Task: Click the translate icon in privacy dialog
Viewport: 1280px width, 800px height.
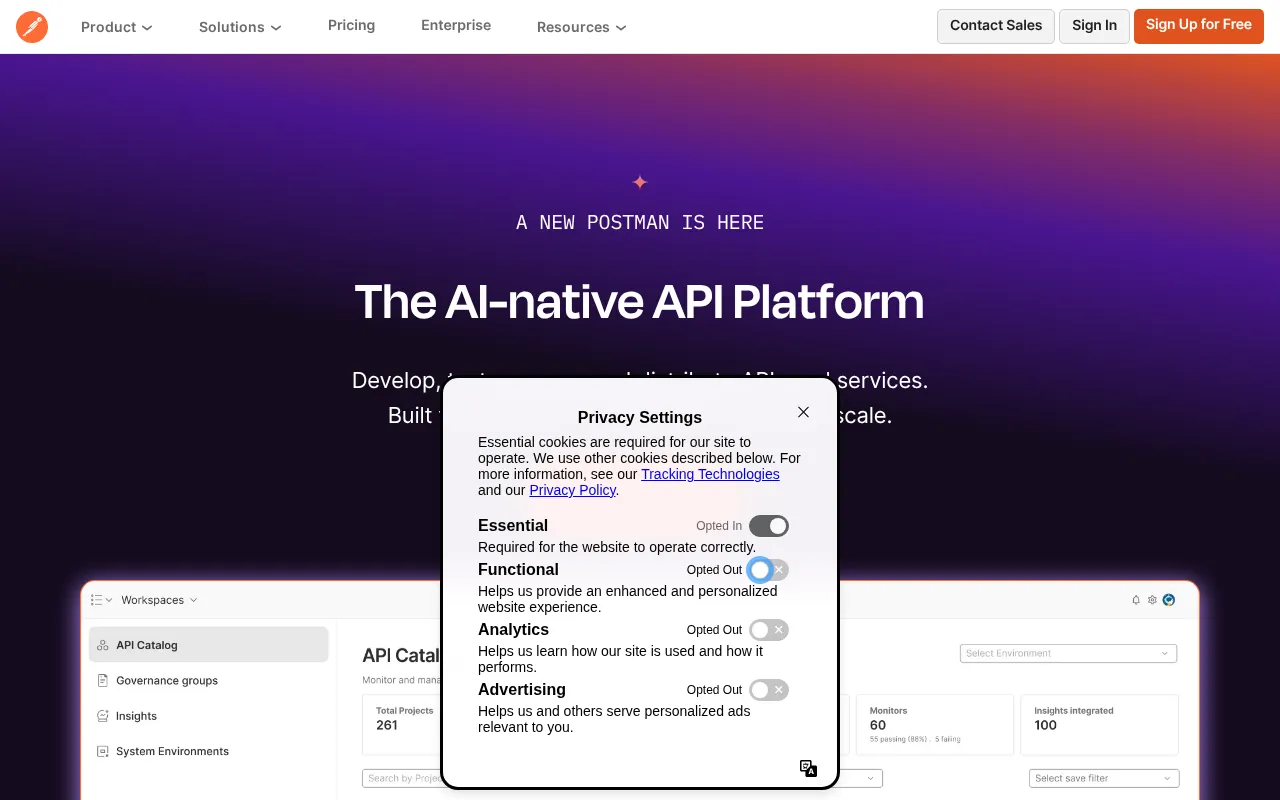Action: click(808, 768)
